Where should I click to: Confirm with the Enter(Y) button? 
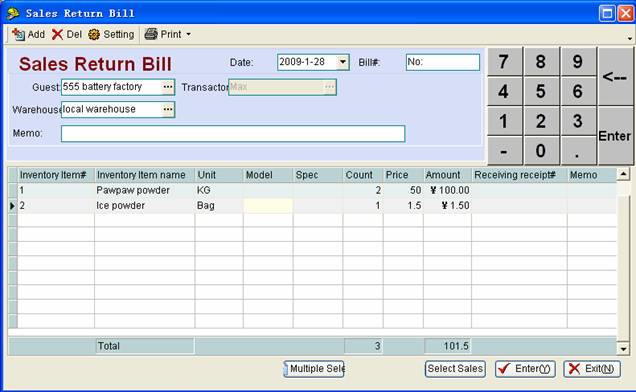click(x=525, y=369)
